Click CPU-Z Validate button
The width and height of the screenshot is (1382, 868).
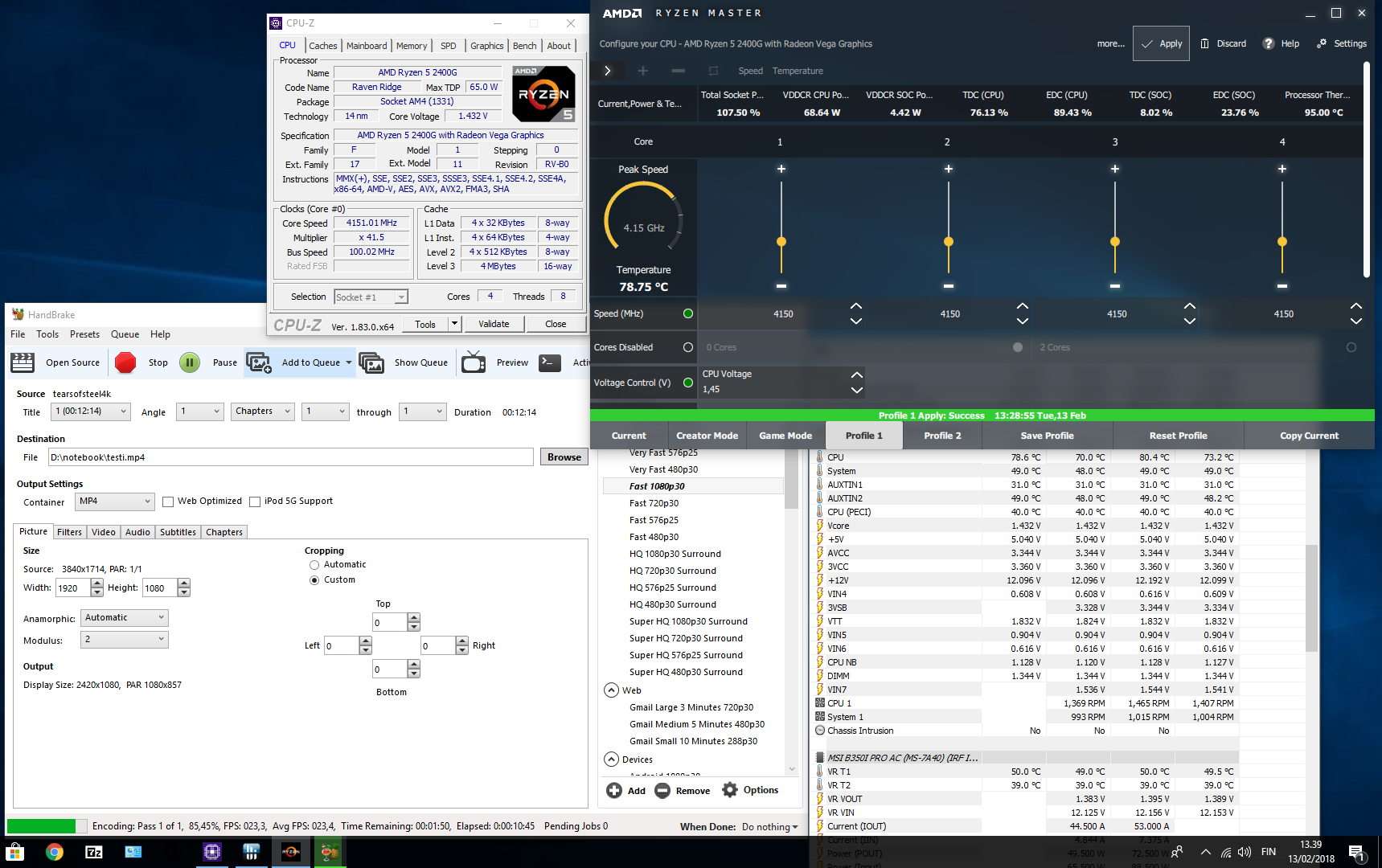click(494, 324)
